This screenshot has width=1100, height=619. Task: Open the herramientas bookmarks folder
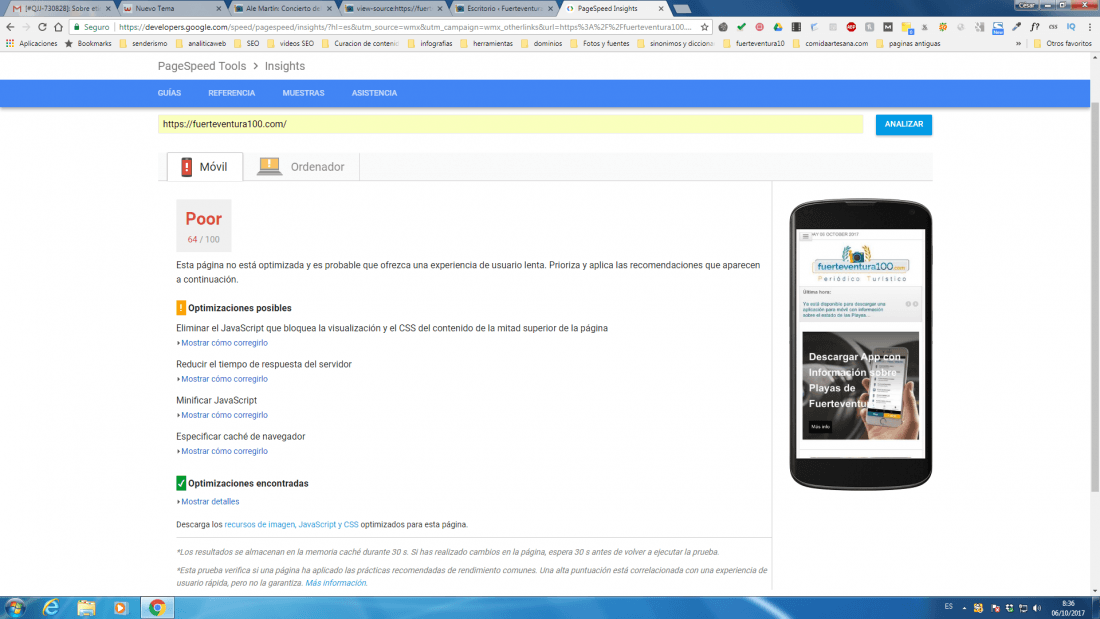click(x=486, y=44)
